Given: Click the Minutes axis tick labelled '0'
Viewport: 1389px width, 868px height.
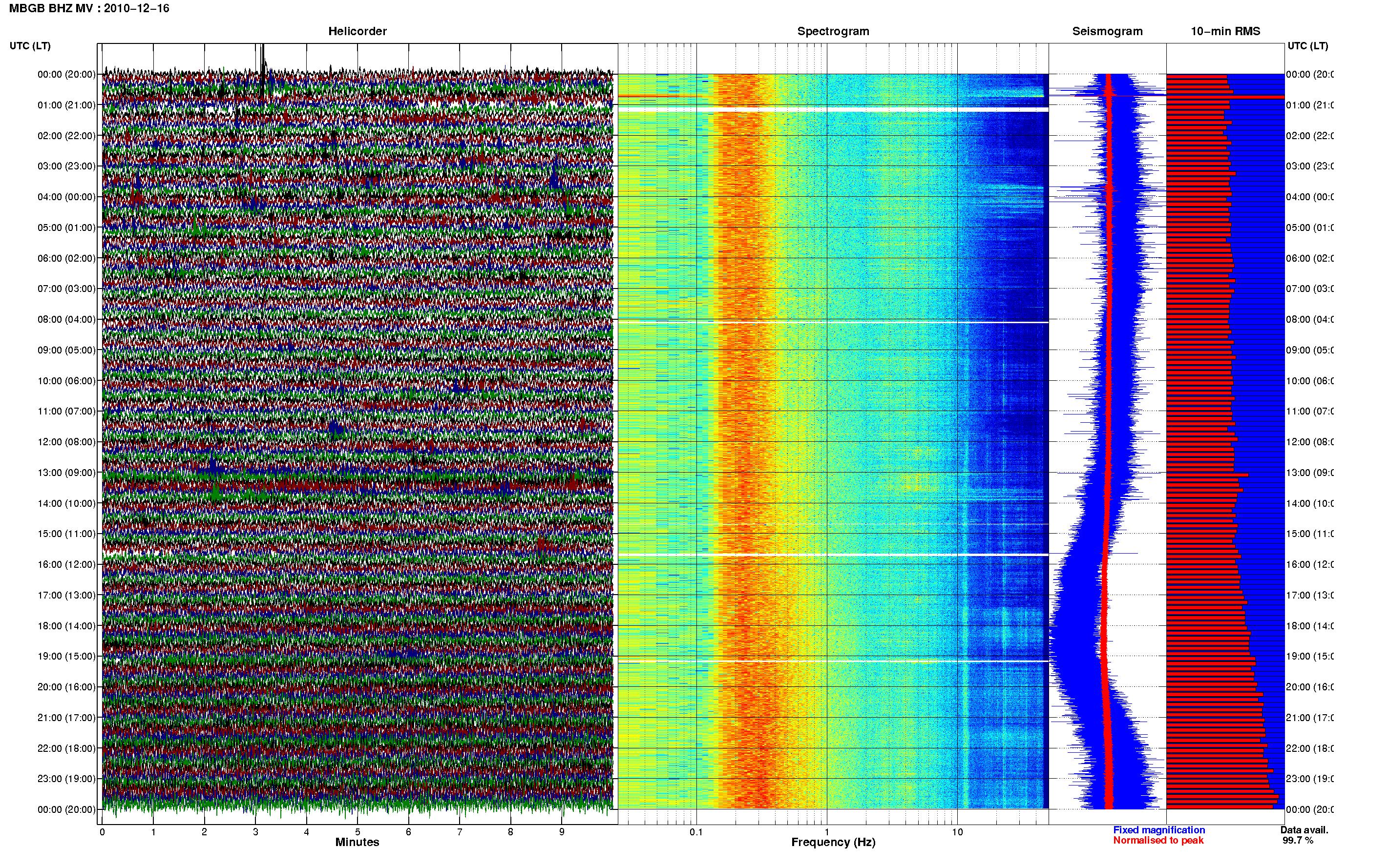Looking at the screenshot, I should 102,832.
